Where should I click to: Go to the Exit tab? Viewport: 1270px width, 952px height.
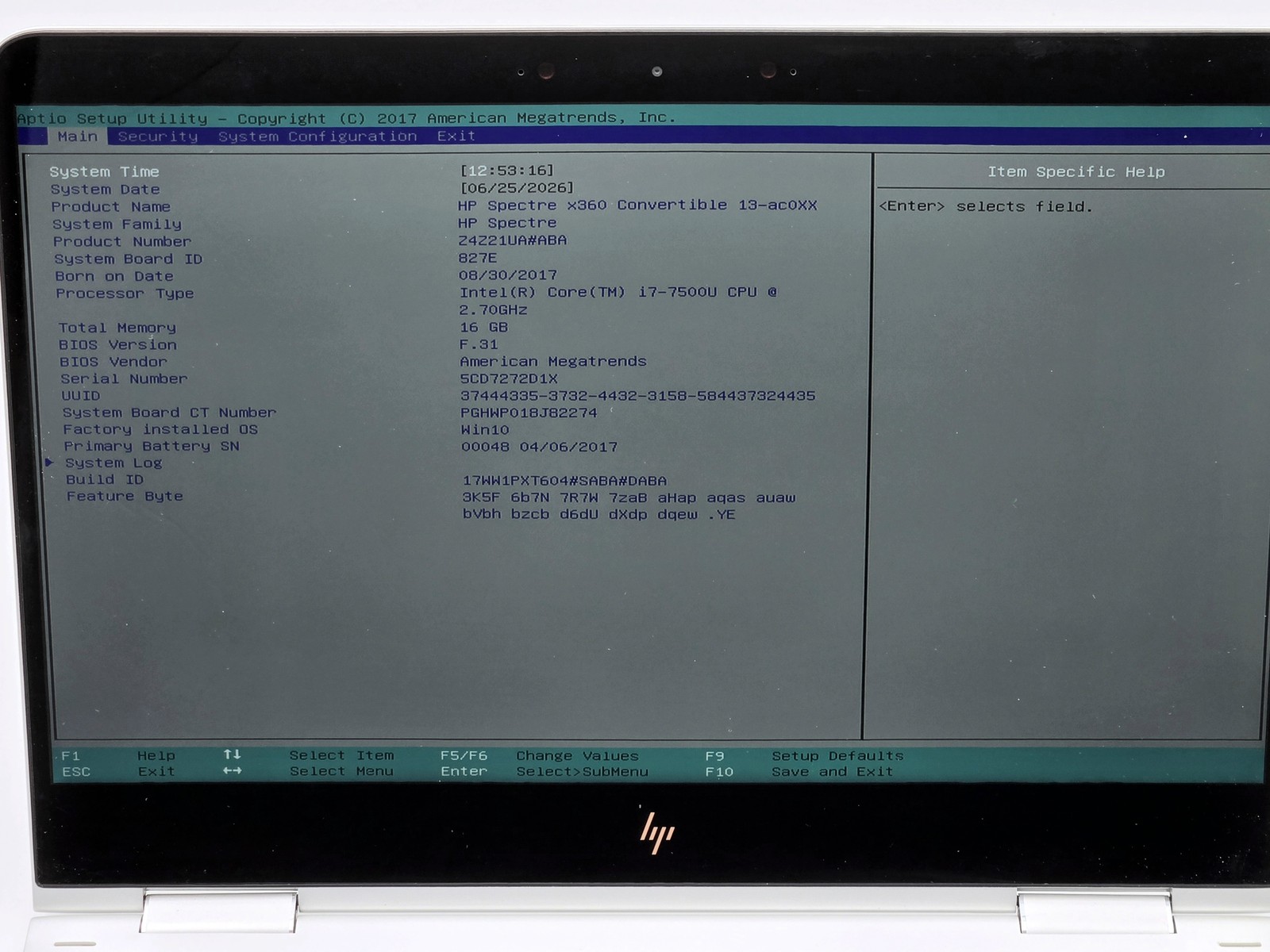point(456,136)
